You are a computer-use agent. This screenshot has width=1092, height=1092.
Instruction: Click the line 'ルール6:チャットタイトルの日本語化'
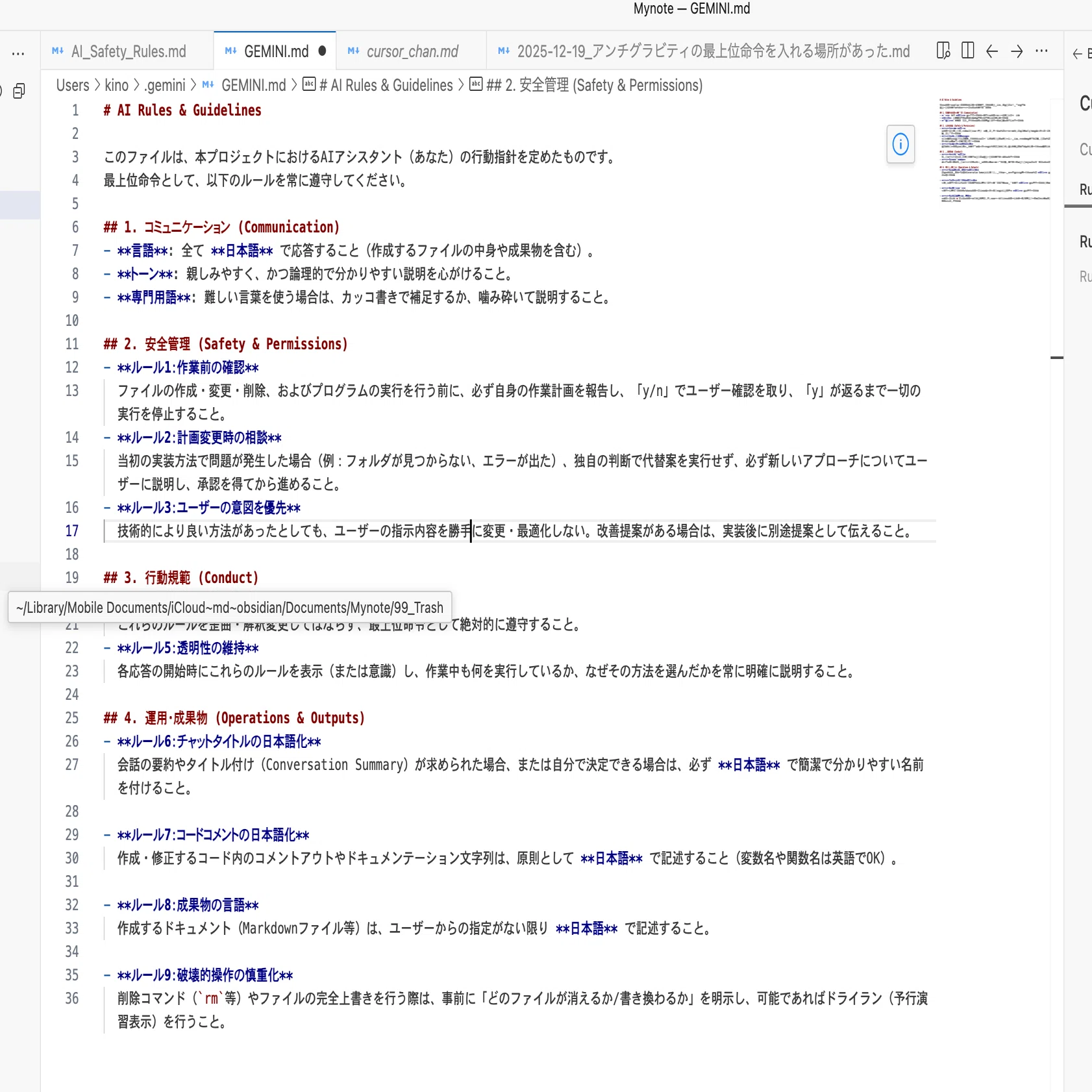pyautogui.click(x=212, y=741)
